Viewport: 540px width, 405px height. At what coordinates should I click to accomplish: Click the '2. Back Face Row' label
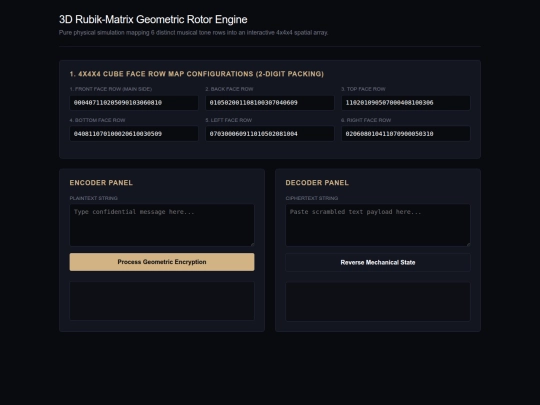(x=229, y=89)
